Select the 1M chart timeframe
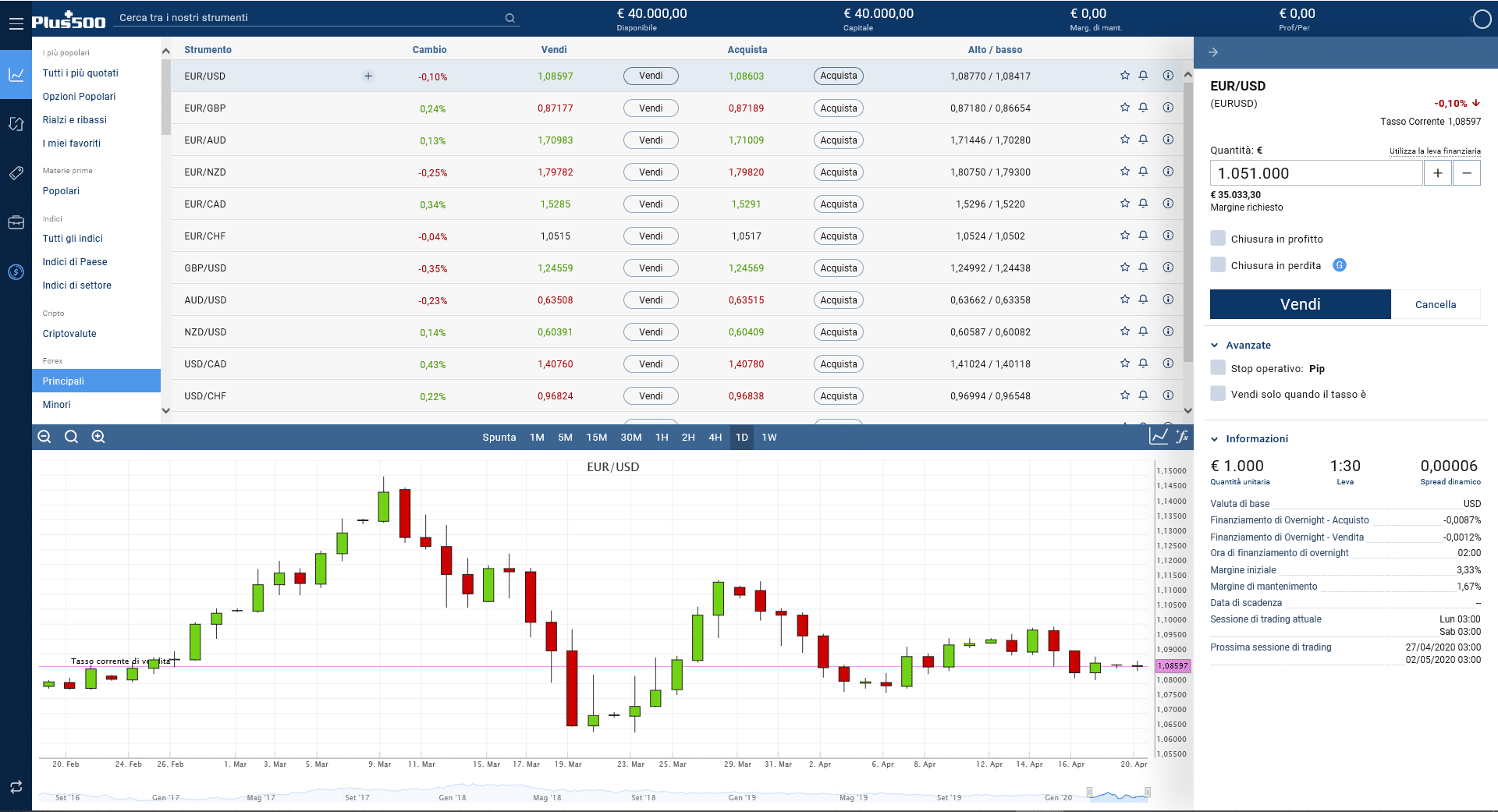This screenshot has height=812, width=1498. point(537,437)
